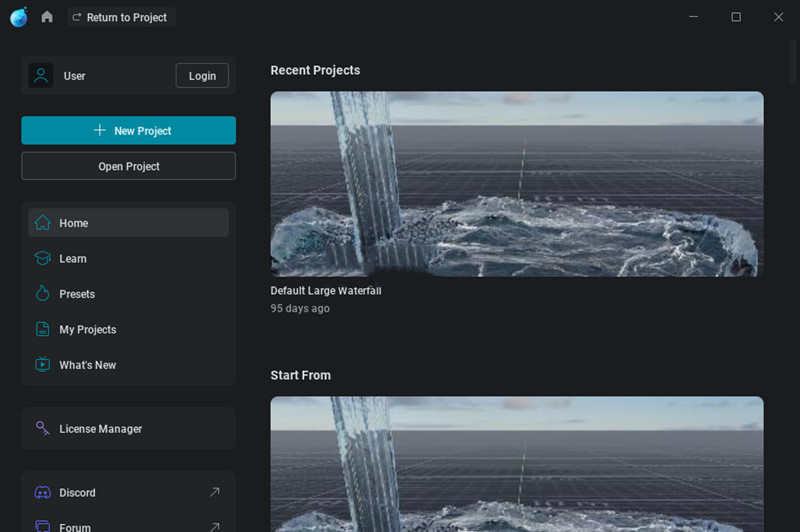
Task: Click the home icon in the title bar
Action: [x=47, y=17]
